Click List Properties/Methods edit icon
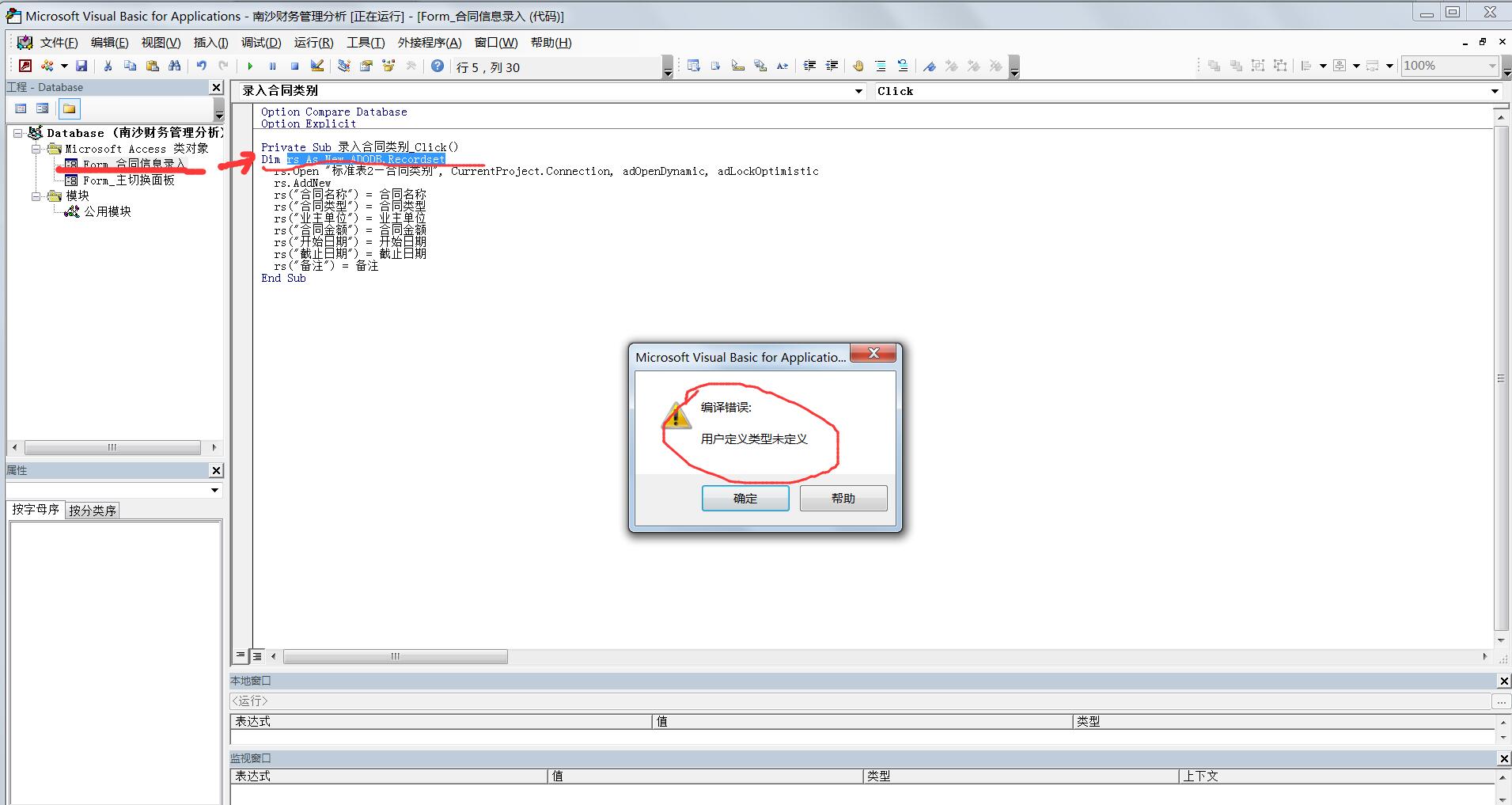 pos(694,66)
